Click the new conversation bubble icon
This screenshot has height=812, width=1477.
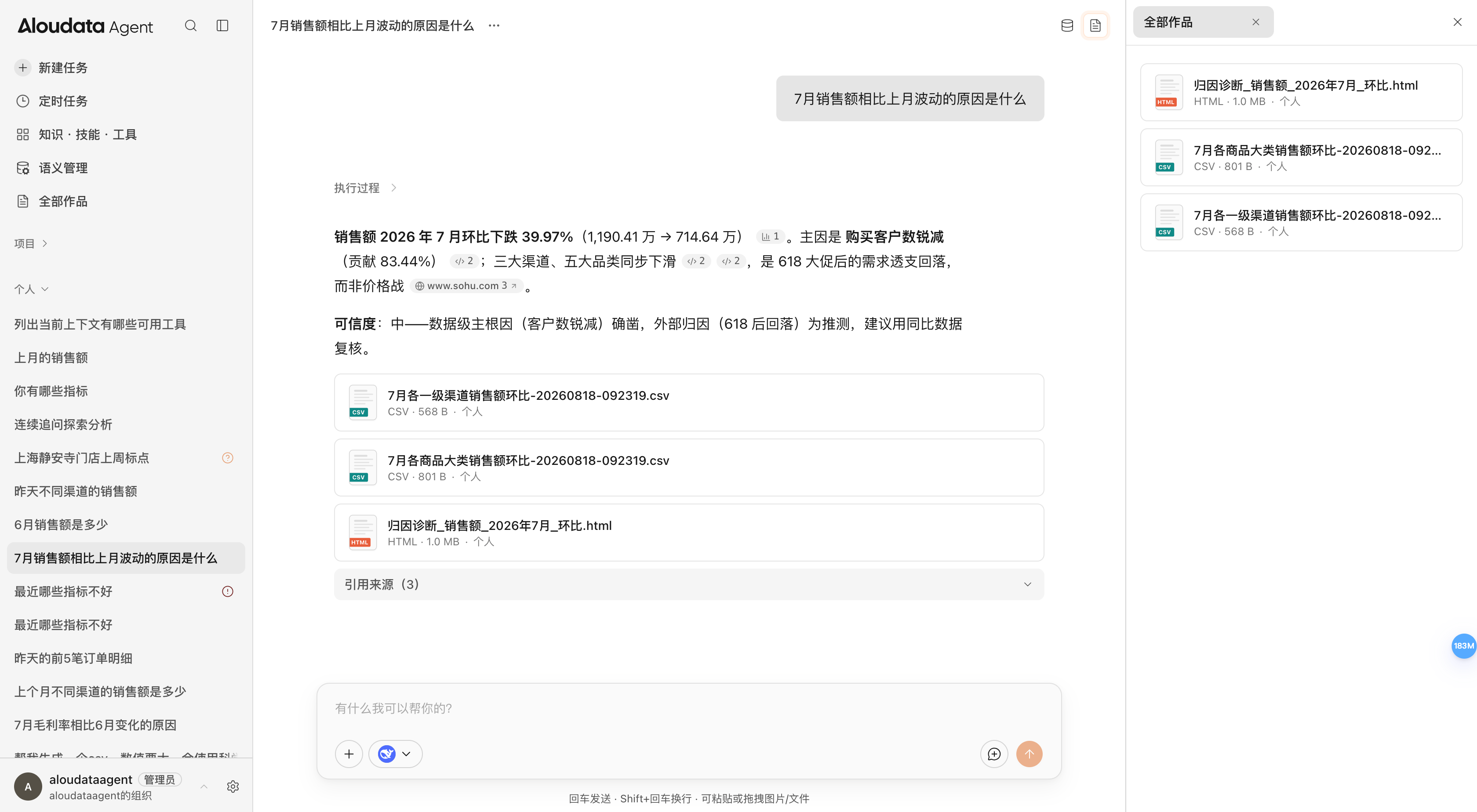click(994, 754)
